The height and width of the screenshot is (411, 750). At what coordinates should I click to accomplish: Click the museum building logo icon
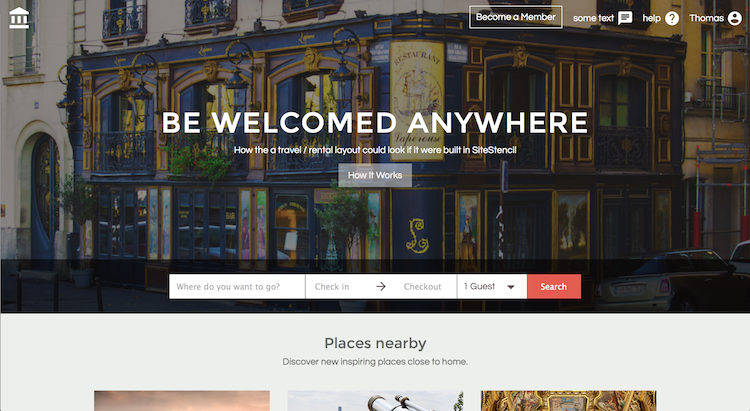[19, 18]
